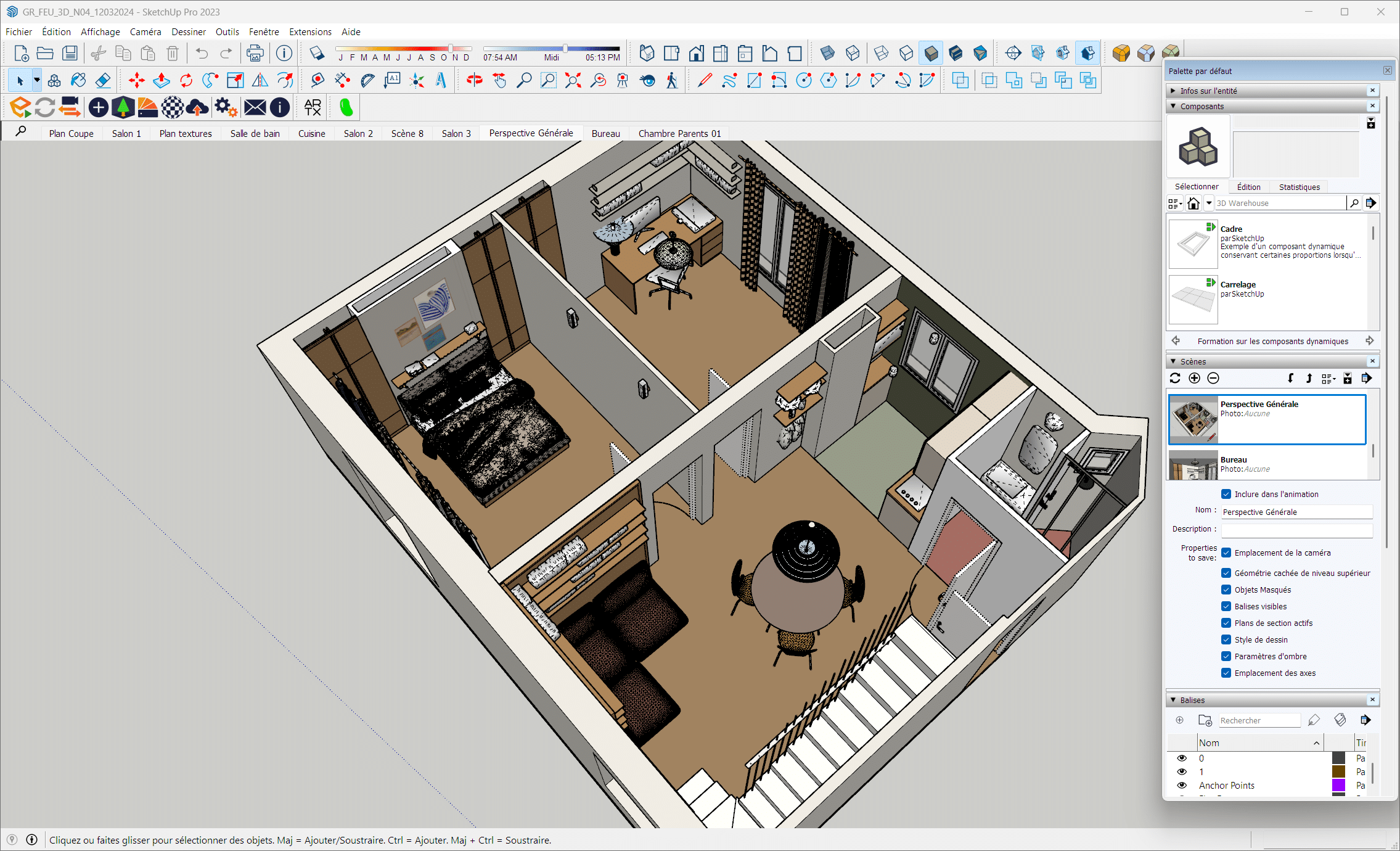Switch to the Salle de bain scene tab
The height and width of the screenshot is (851, 1400).
point(255,133)
